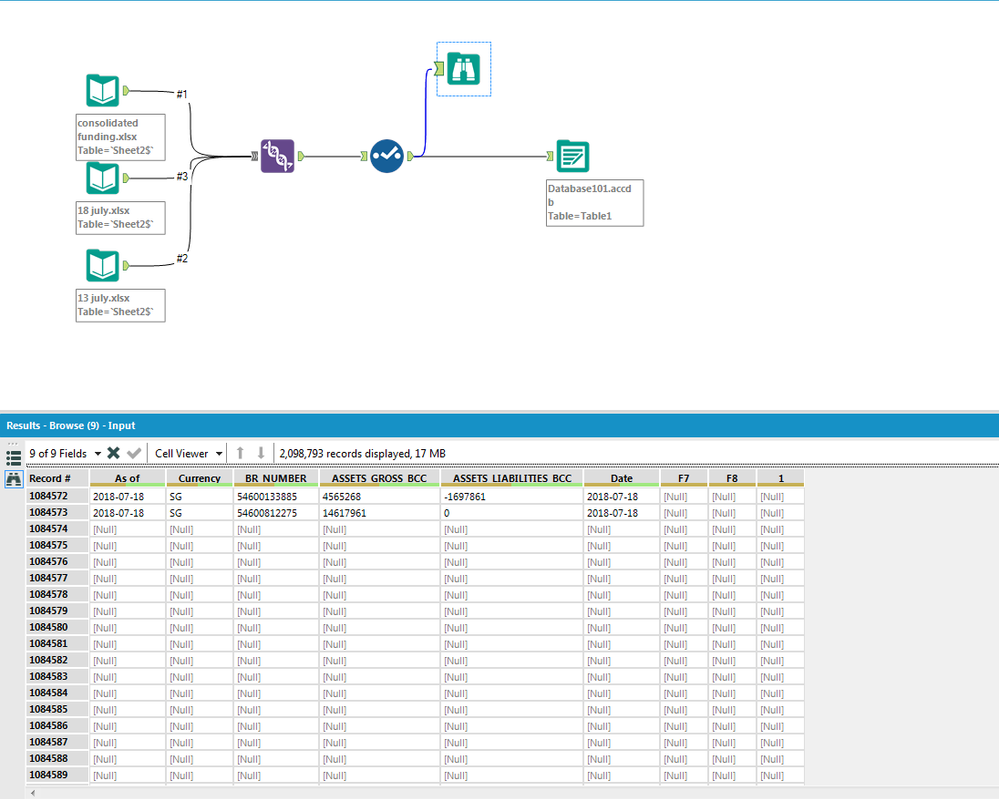
Task: Click the Currency column header
Action: click(x=199, y=479)
